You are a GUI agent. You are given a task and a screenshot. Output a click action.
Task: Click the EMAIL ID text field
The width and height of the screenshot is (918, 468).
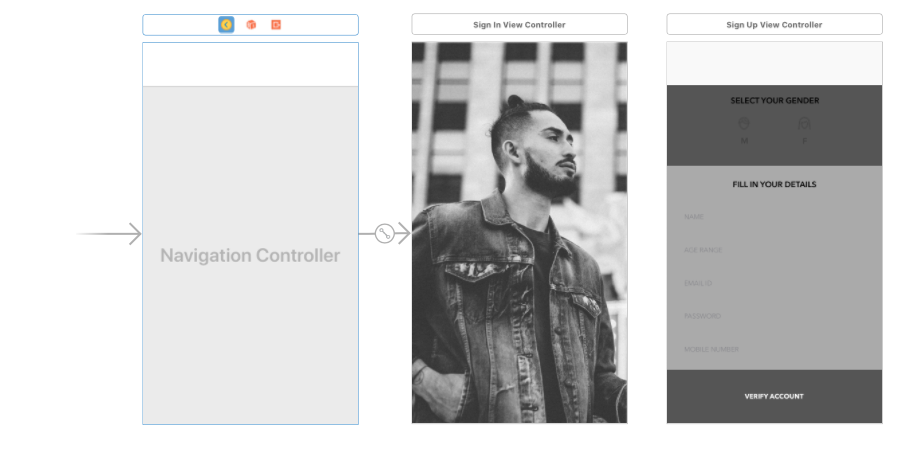(774, 283)
